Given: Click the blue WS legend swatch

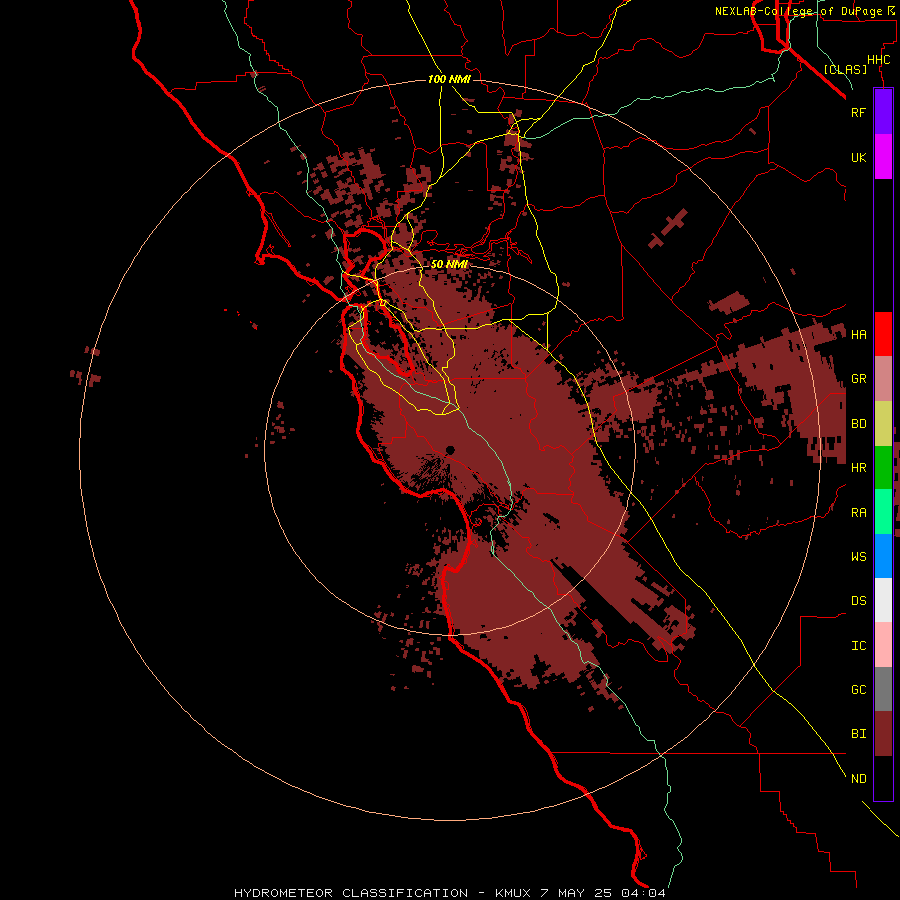Looking at the screenshot, I should (x=883, y=556).
